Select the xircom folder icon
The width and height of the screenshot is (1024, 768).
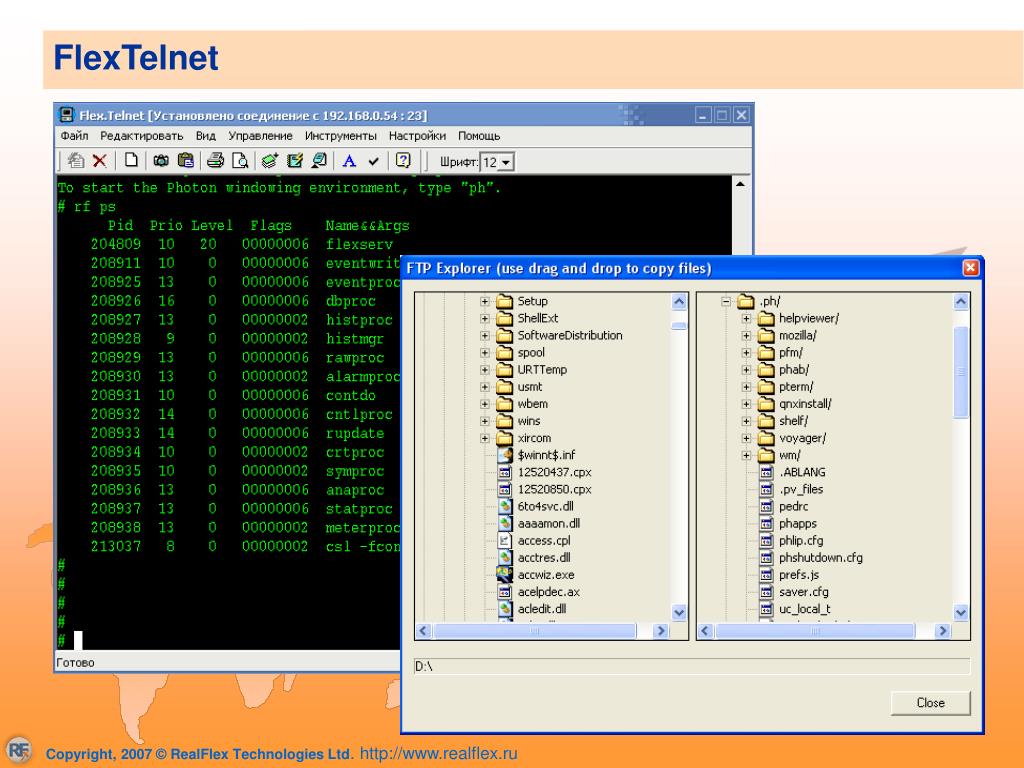coord(504,438)
